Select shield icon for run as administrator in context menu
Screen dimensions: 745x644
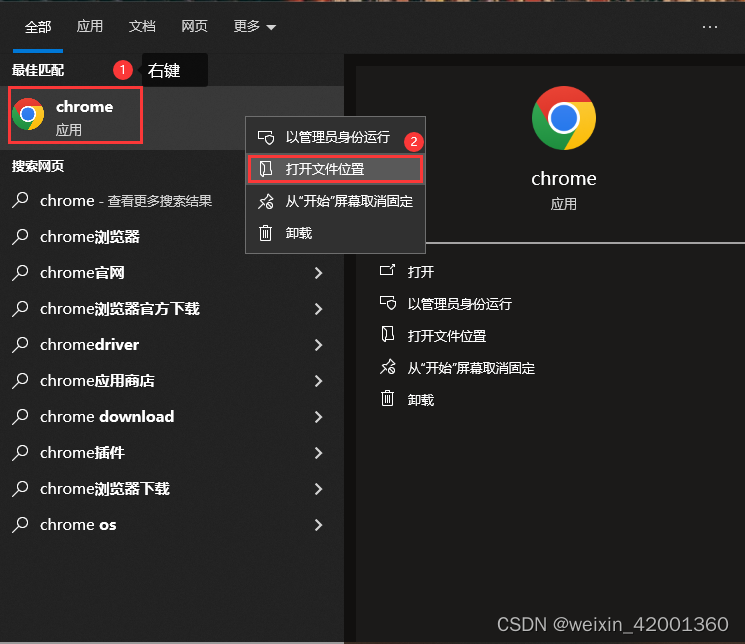266,137
